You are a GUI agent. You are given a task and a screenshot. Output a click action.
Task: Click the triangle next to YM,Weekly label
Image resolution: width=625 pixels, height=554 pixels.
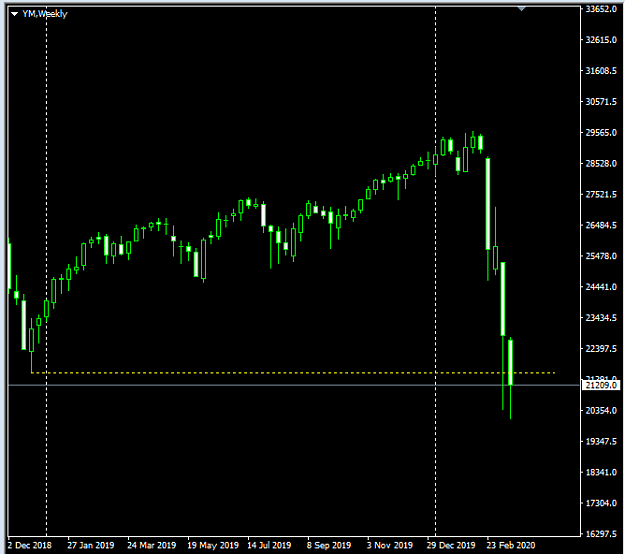[15, 14]
